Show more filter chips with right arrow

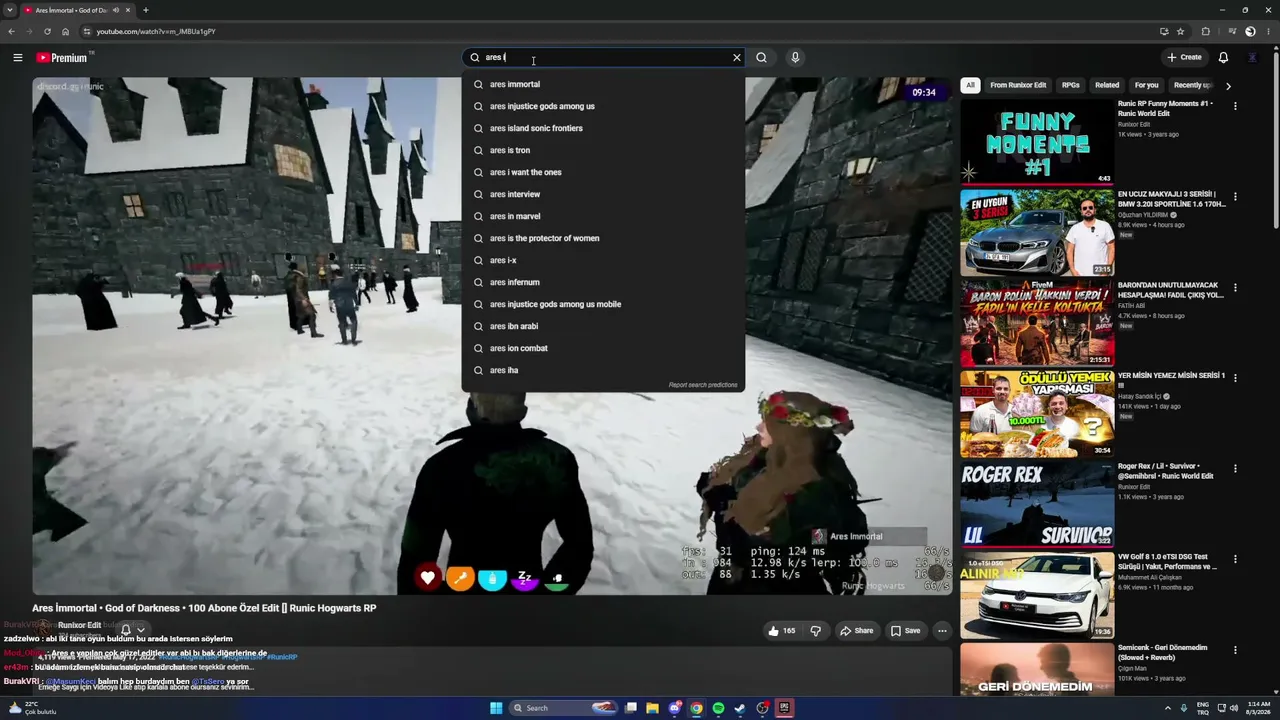coord(1228,86)
